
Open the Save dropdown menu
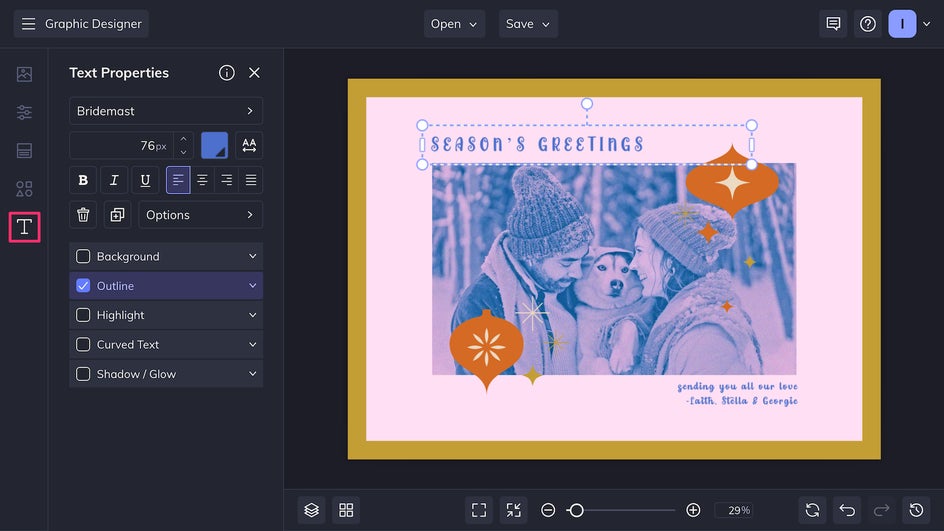coord(528,24)
